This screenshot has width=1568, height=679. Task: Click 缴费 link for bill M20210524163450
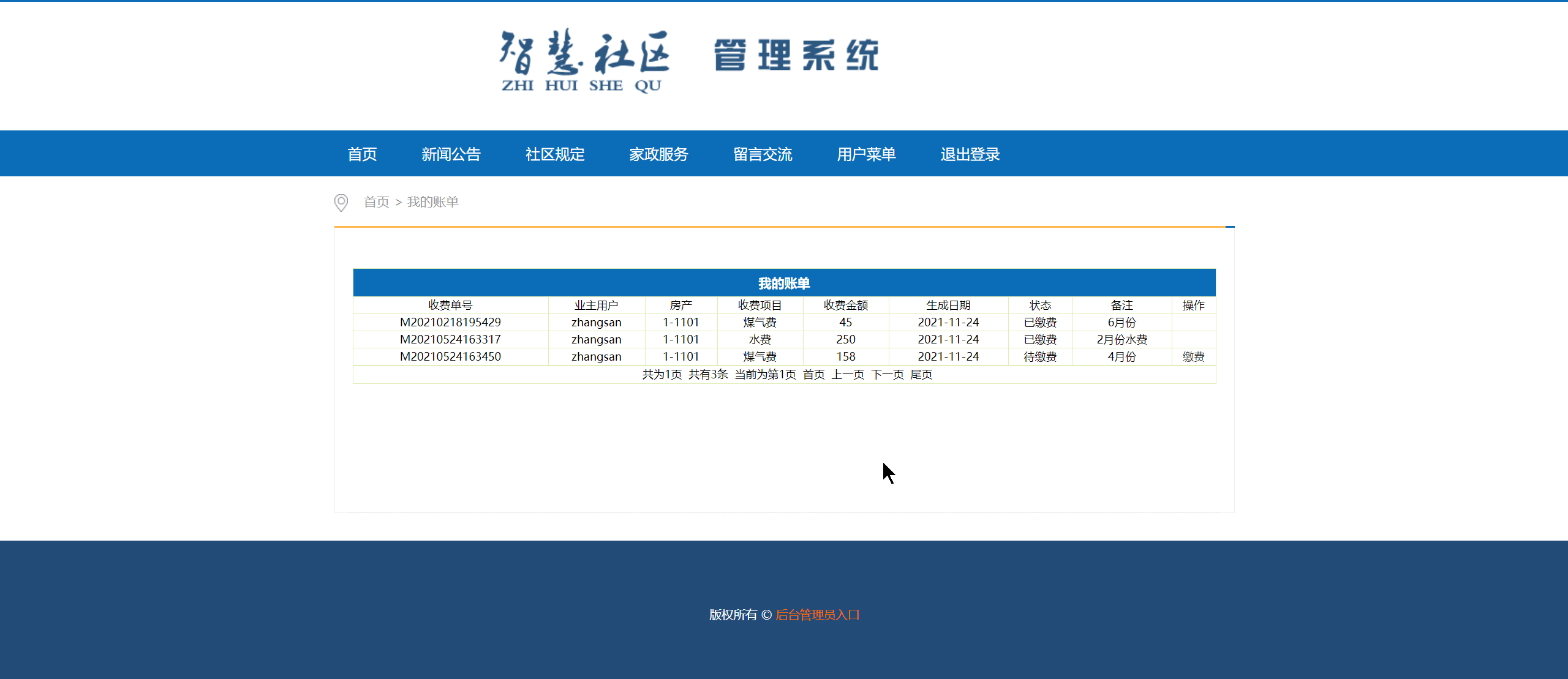pos(1193,357)
